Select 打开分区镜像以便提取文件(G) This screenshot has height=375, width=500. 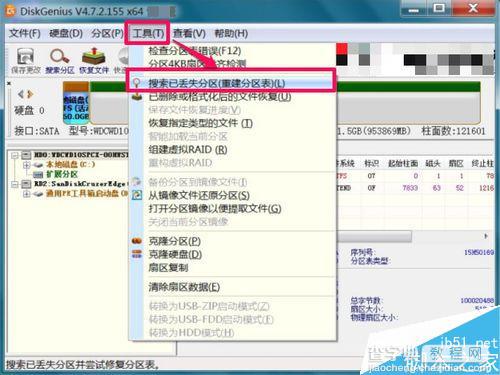tap(215, 209)
